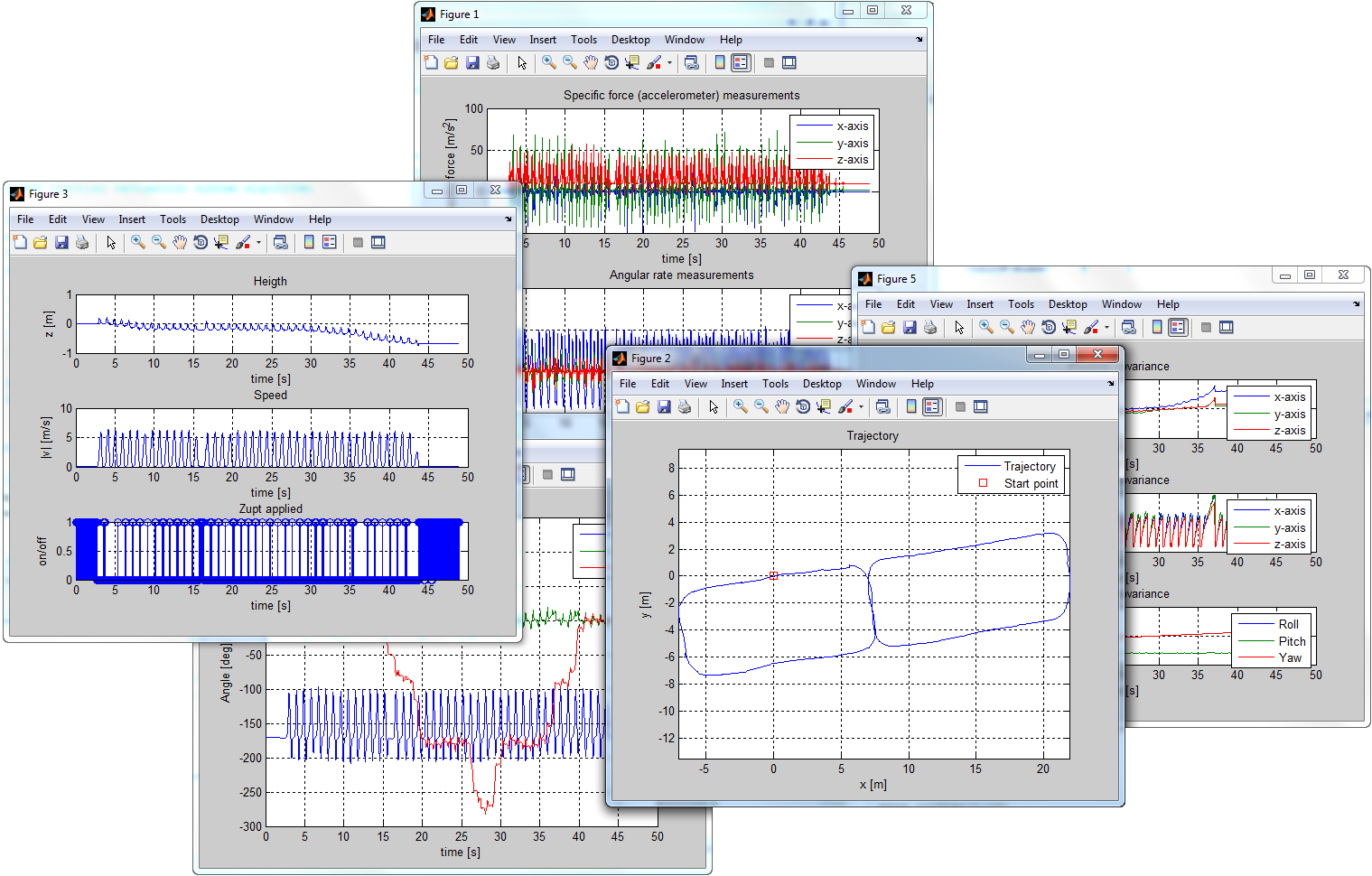Click Zoom Out in Figure 3 toolbar
Screen dimensions: 1372x876
(159, 242)
